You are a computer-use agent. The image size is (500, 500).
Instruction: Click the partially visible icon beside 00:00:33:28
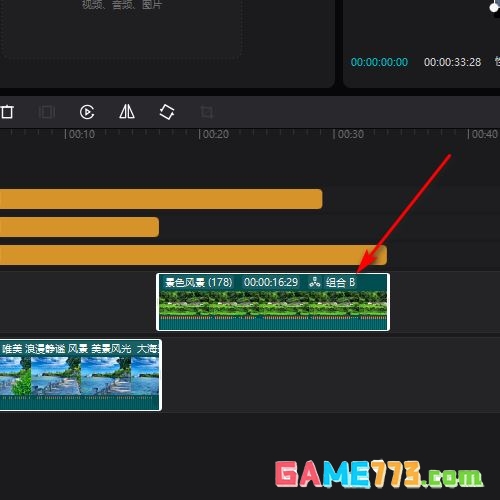coord(497,61)
